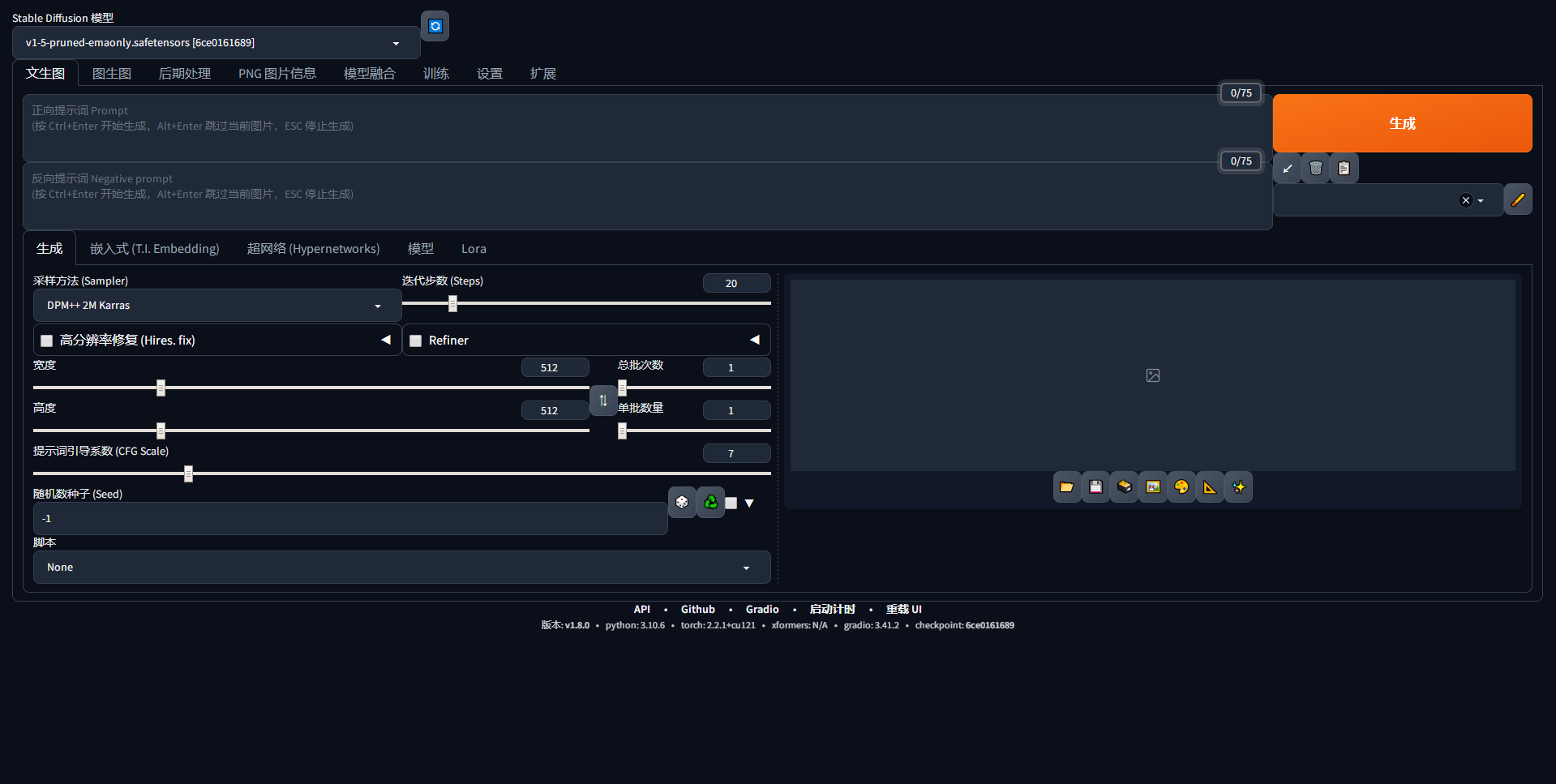Open the 后期处理 tab
Screen dimensions: 1556x784
point(185,74)
